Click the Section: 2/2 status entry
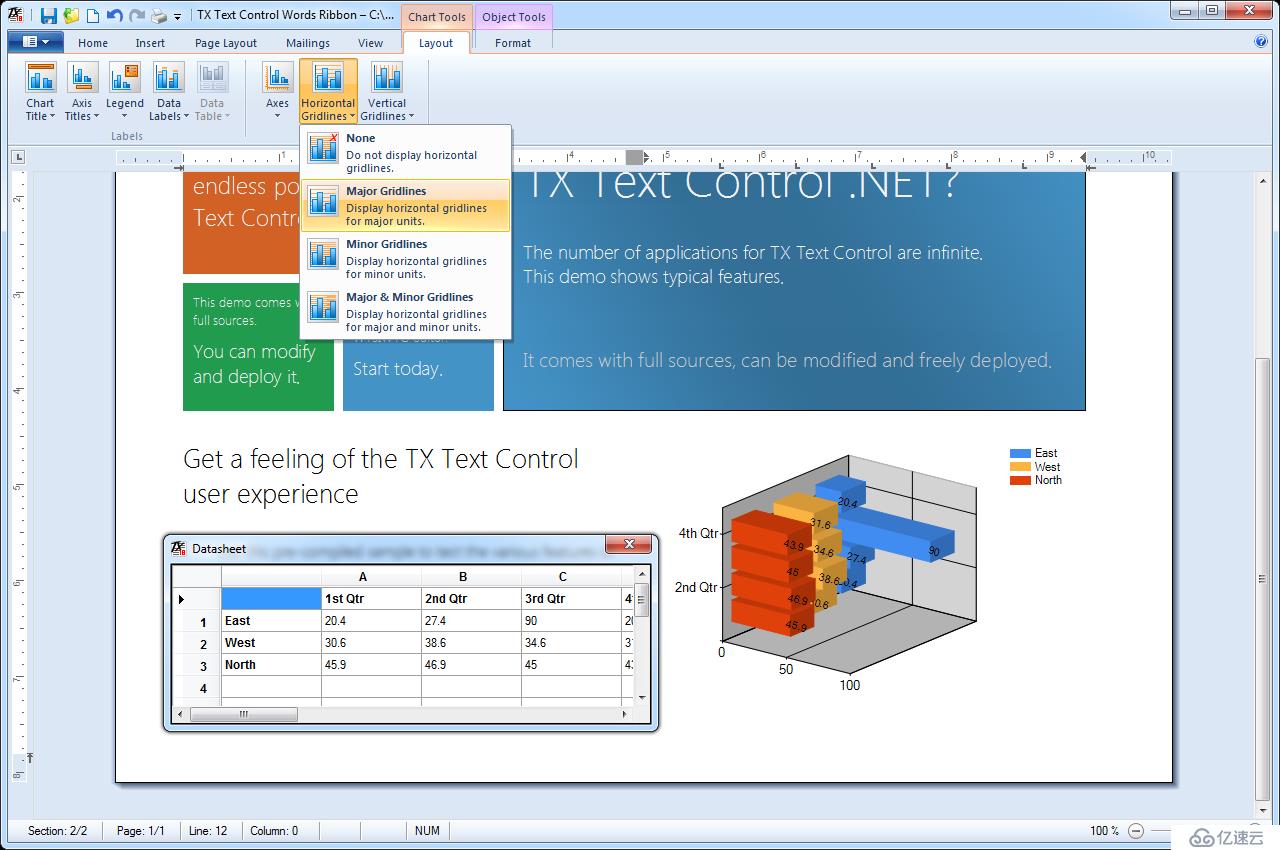Screen dimensions: 1280x850 pyautogui.click(x=57, y=831)
